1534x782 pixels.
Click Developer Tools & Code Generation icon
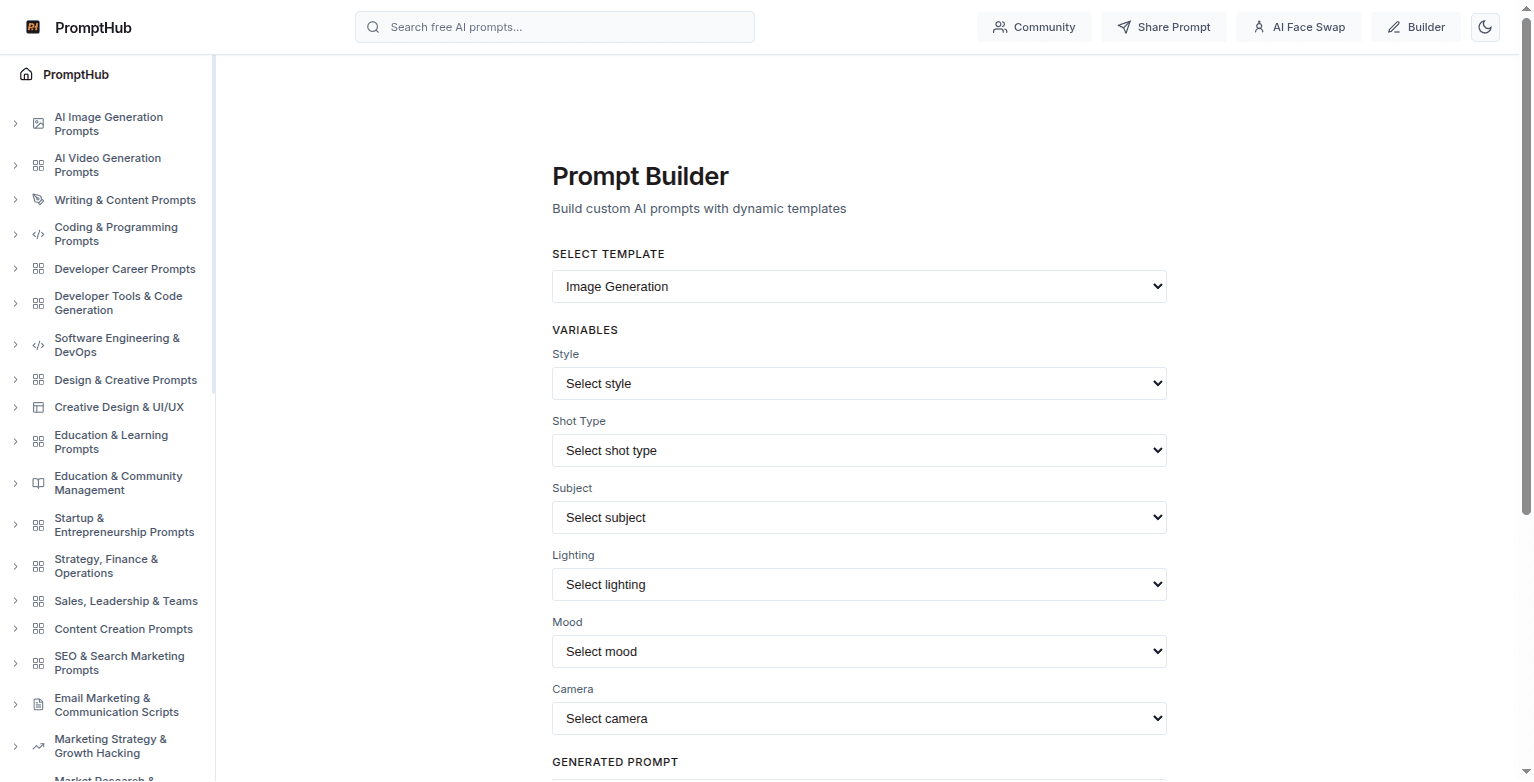point(38,303)
